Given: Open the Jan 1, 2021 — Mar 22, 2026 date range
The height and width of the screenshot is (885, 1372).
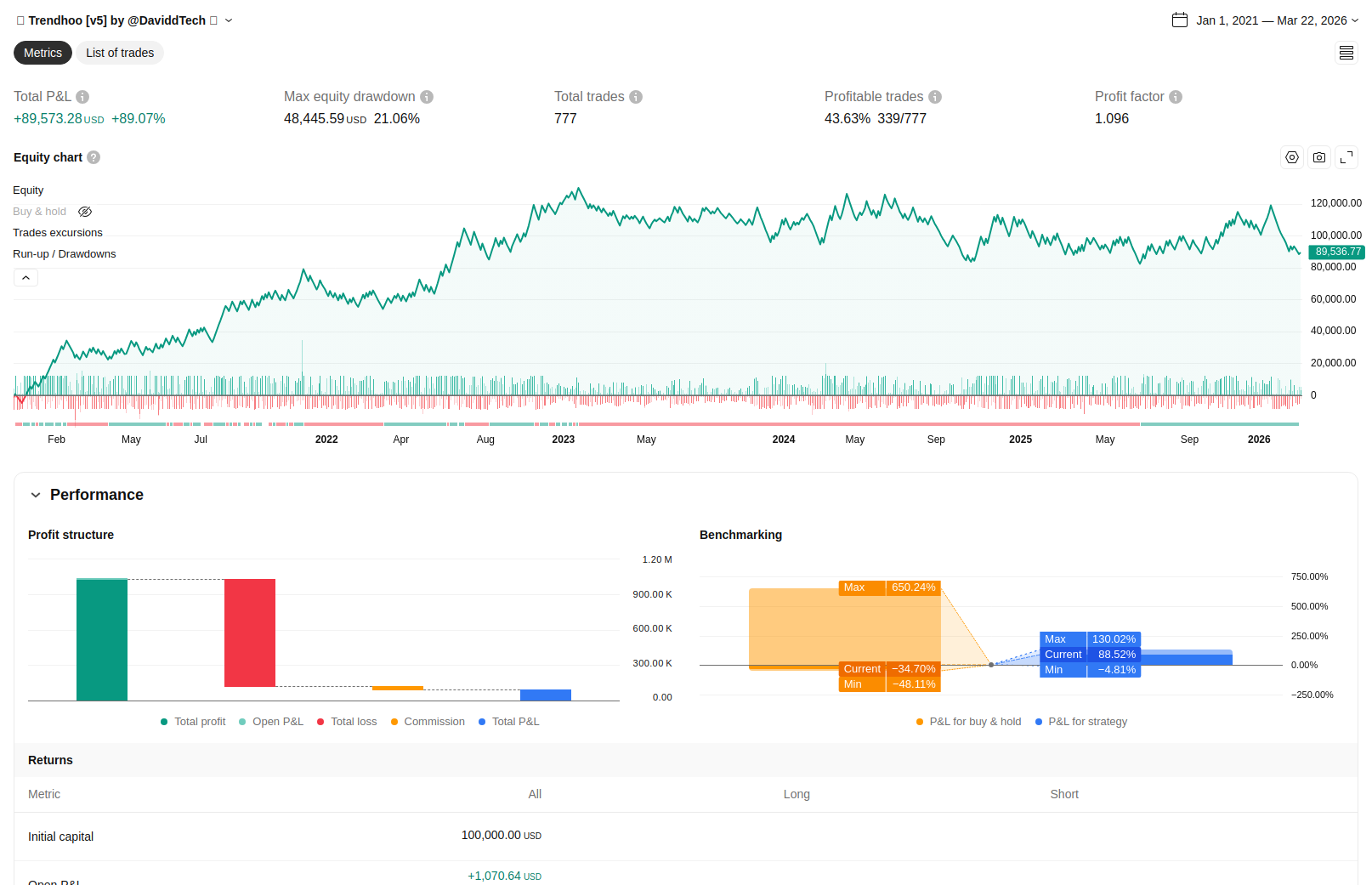Looking at the screenshot, I should pos(1271,20).
